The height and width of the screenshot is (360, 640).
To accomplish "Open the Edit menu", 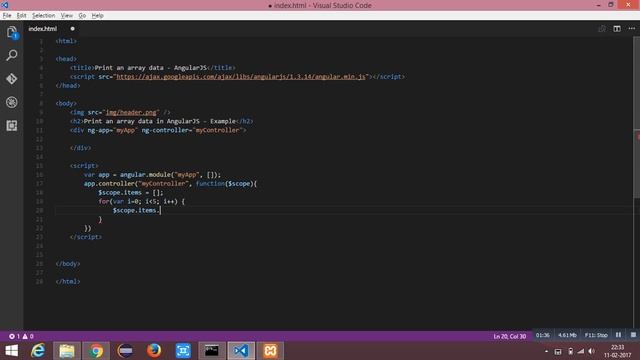I will [x=21, y=16].
